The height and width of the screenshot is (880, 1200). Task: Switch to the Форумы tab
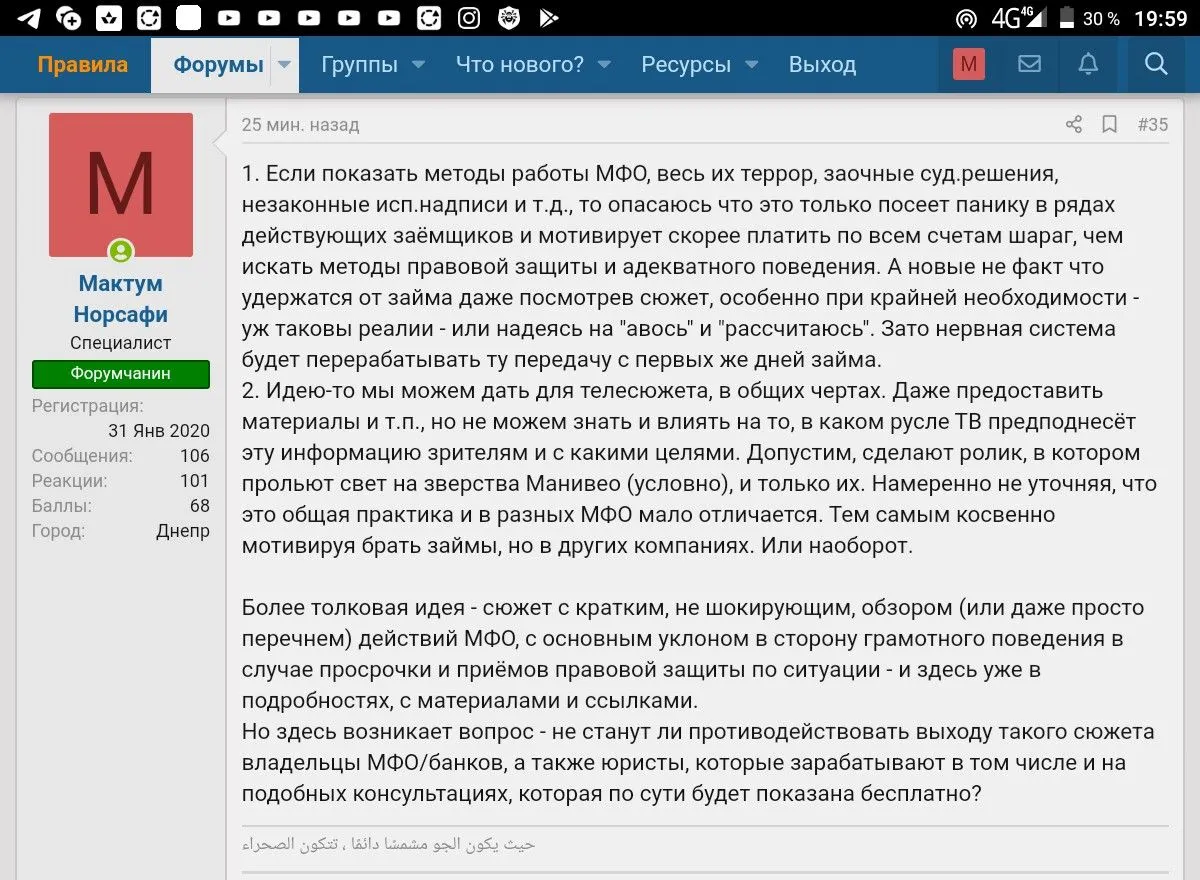217,65
